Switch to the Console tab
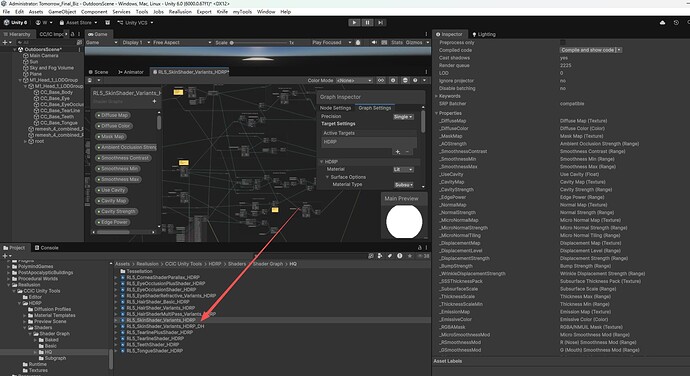 pyautogui.click(x=47, y=248)
